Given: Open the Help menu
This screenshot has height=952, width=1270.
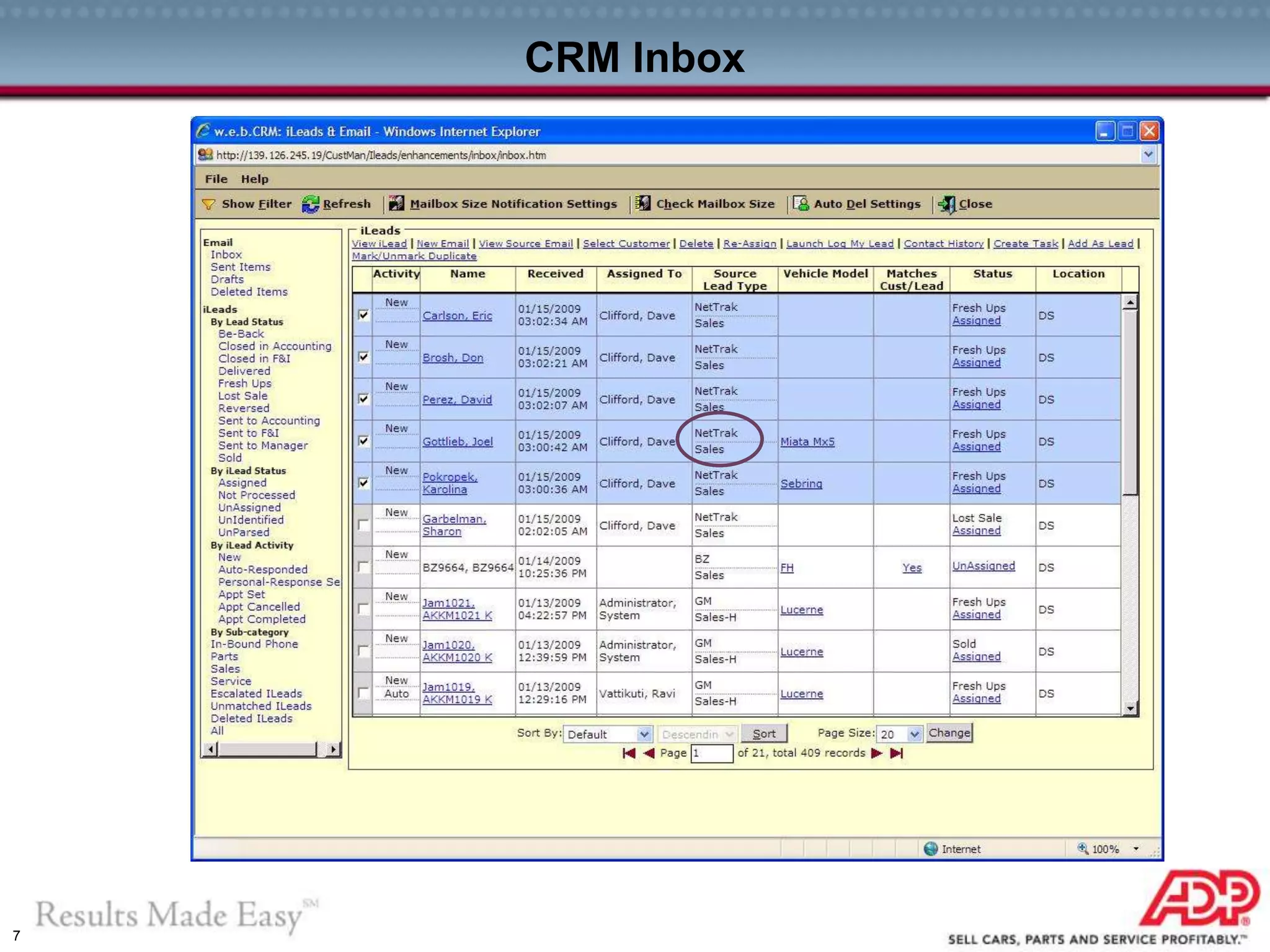Looking at the screenshot, I should tap(255, 178).
